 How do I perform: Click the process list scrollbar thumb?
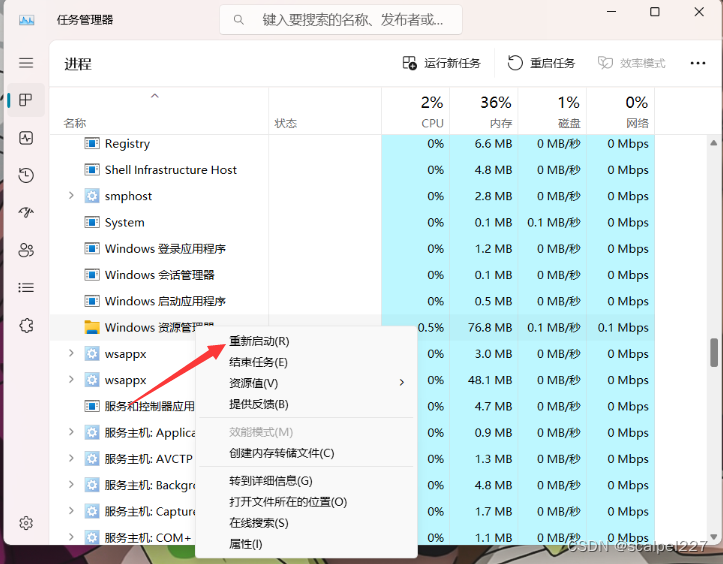pyautogui.click(x=714, y=352)
